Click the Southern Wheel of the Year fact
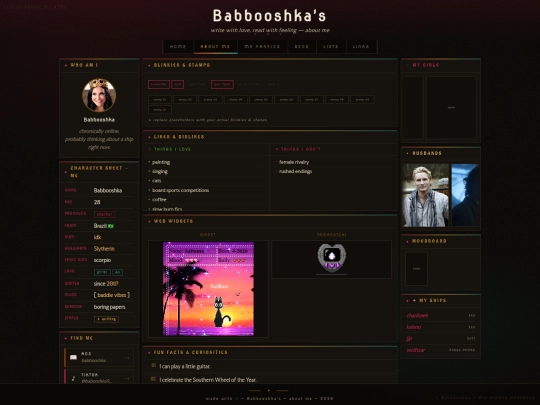This screenshot has width=540, height=405. [208, 380]
